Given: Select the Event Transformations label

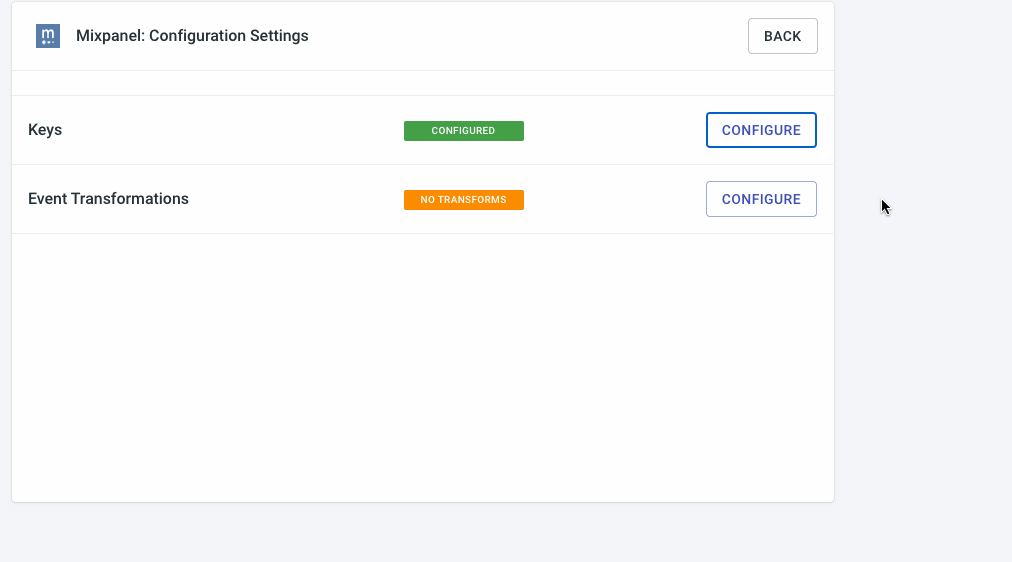Looking at the screenshot, I should (108, 199).
